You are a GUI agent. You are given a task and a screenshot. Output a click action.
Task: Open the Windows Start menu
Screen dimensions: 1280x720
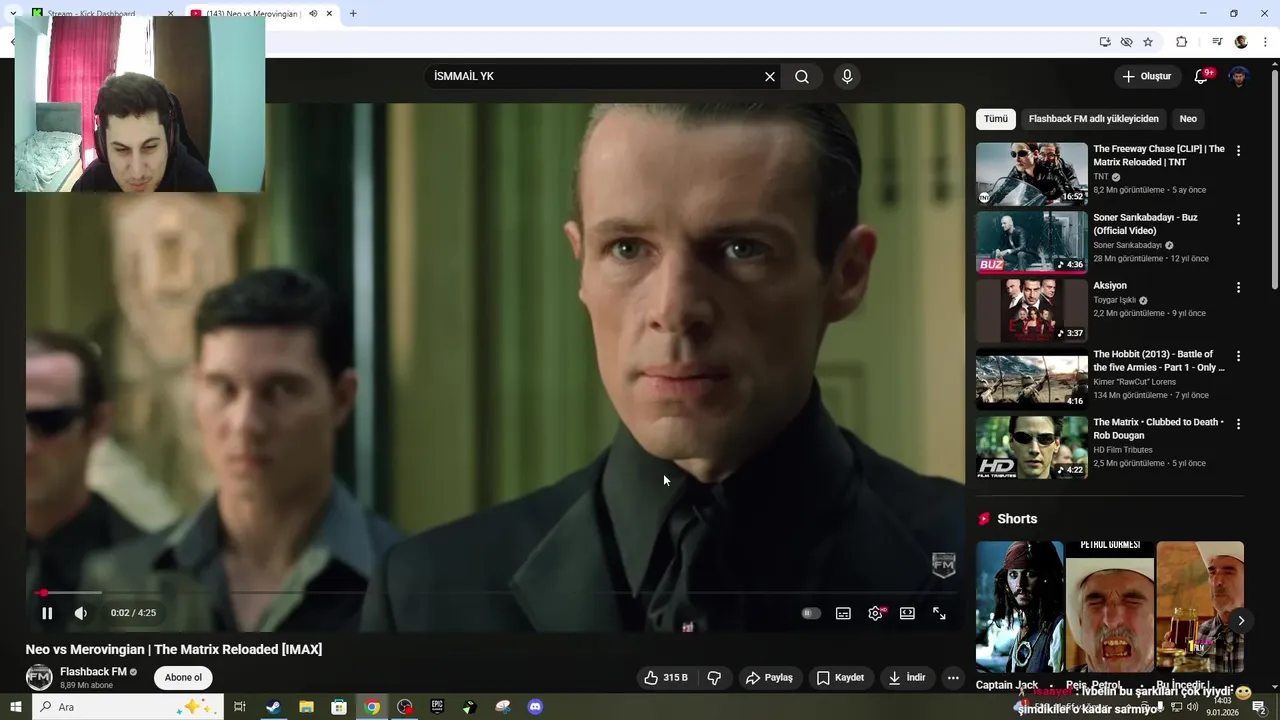[16, 707]
